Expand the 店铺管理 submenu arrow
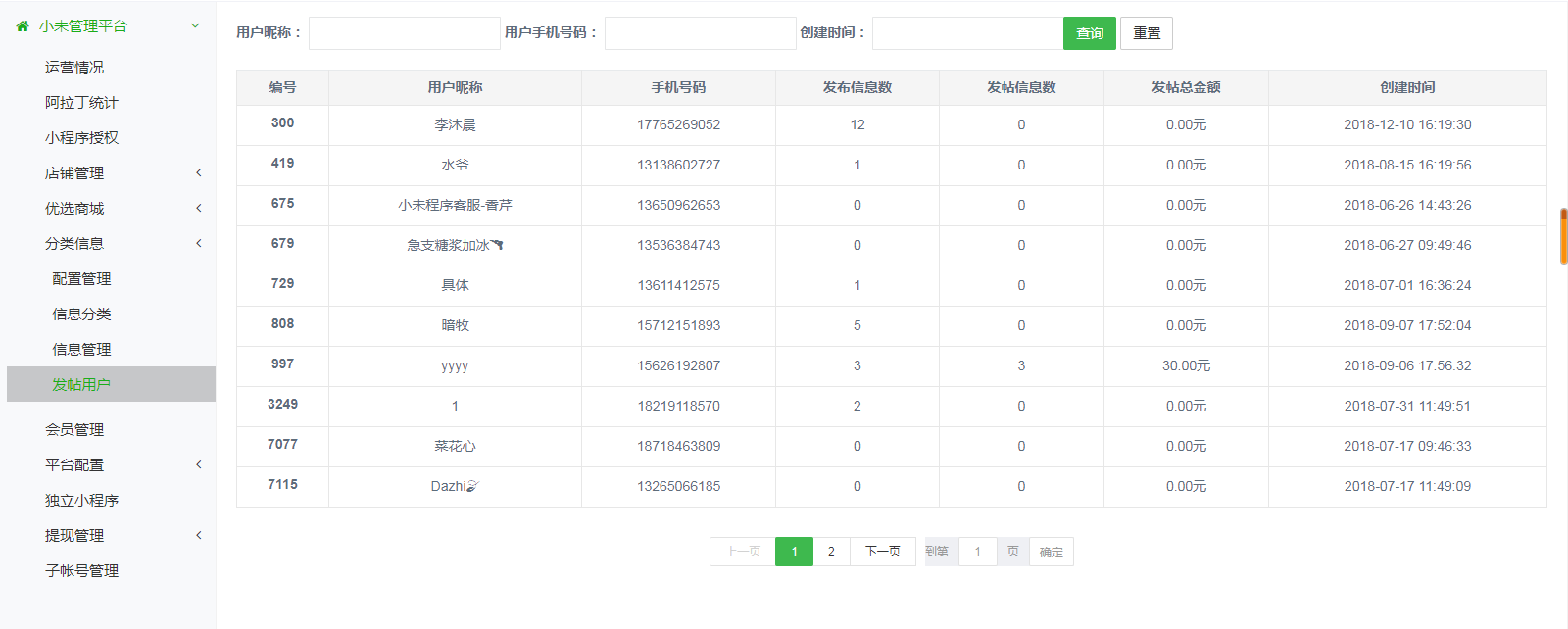Image resolution: width=1568 pixels, height=629 pixels. (x=198, y=173)
